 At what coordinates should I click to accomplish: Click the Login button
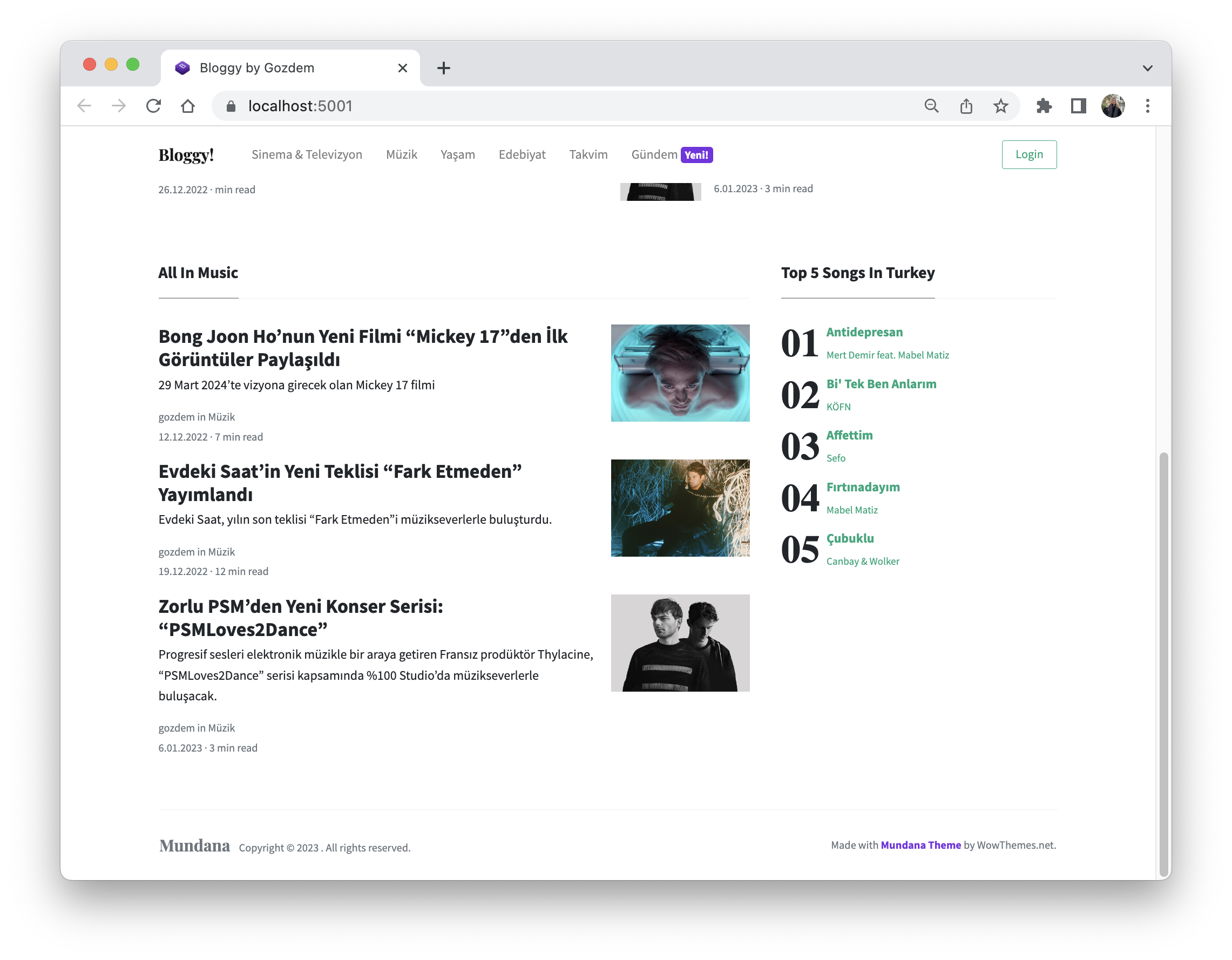(1028, 154)
